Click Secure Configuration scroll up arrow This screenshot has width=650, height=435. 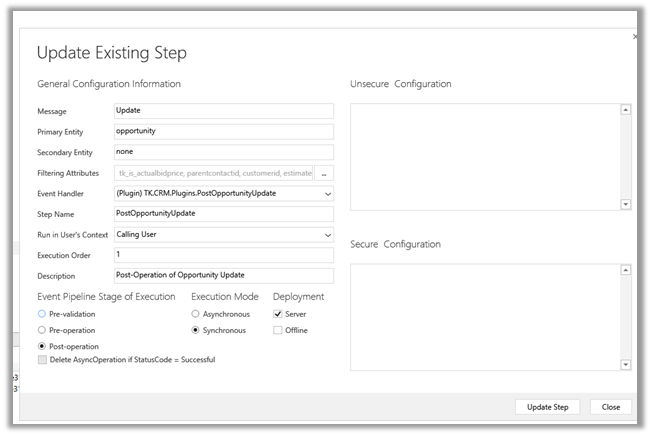click(625, 270)
